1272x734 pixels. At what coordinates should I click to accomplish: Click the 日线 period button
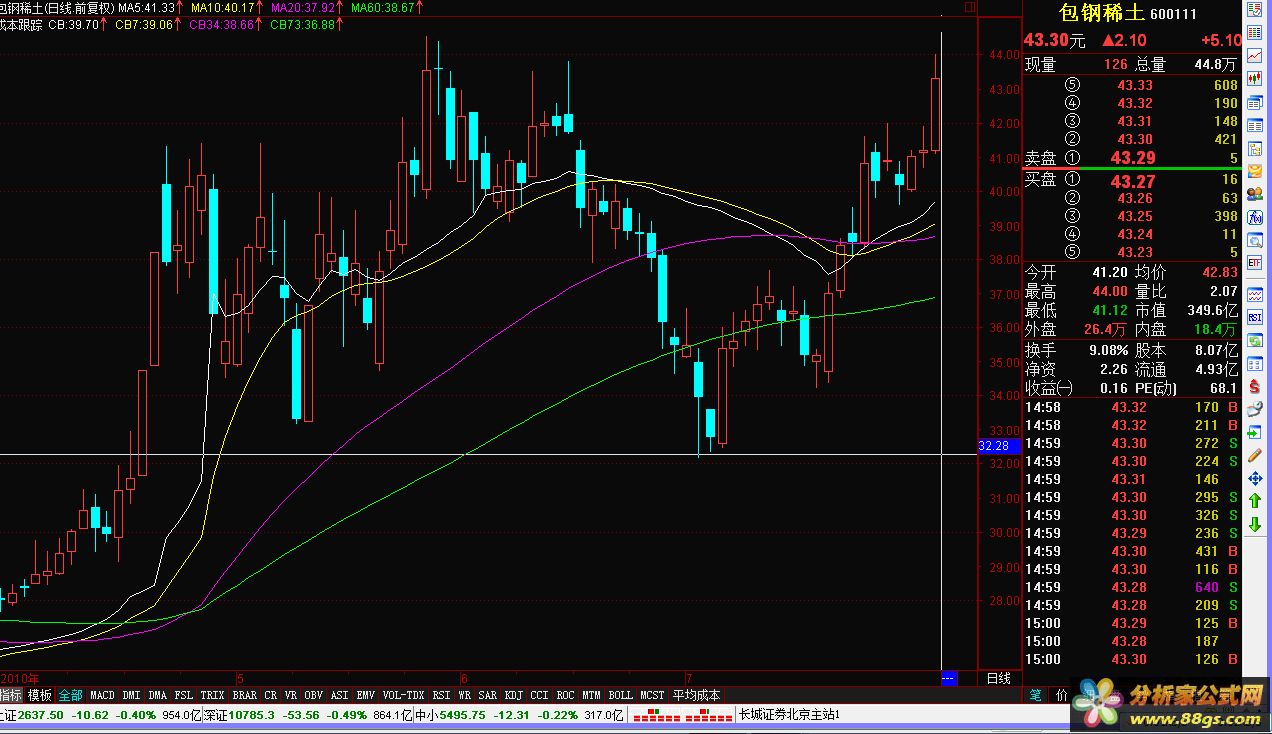coord(998,678)
